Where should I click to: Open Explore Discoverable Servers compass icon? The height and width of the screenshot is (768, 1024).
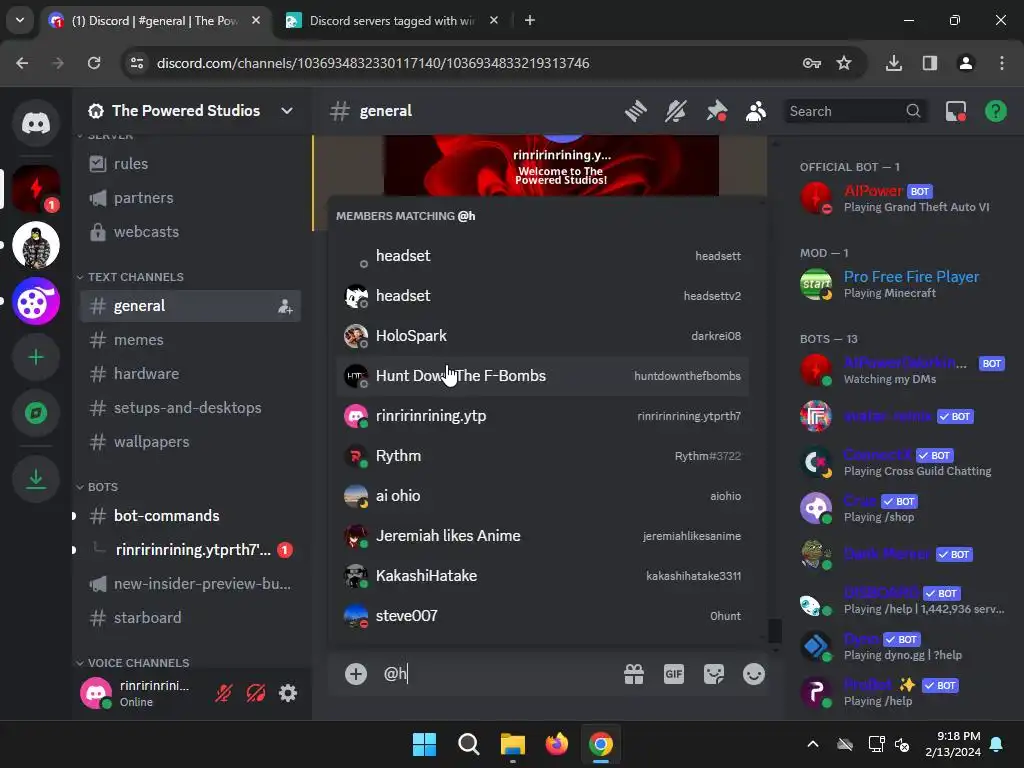tap(36, 413)
